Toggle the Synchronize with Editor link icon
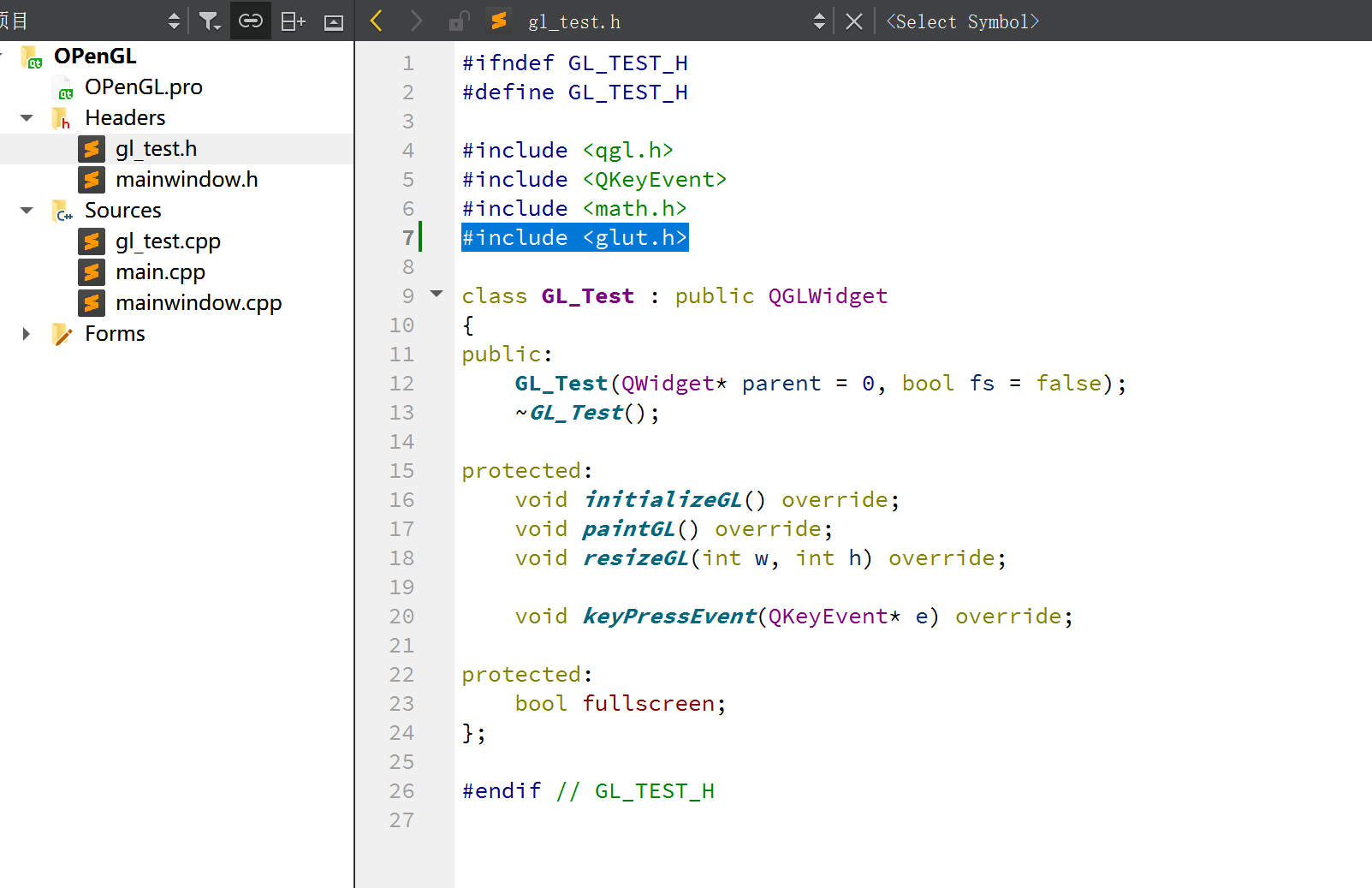Screen dimensions: 1372x888 point(250,21)
